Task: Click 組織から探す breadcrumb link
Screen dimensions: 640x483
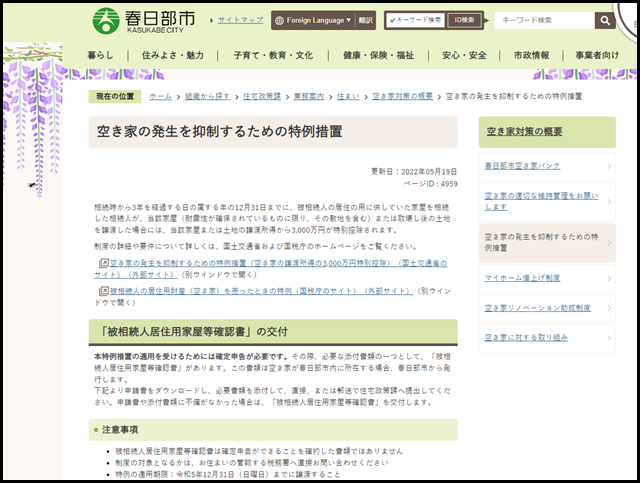Action: pos(207,96)
